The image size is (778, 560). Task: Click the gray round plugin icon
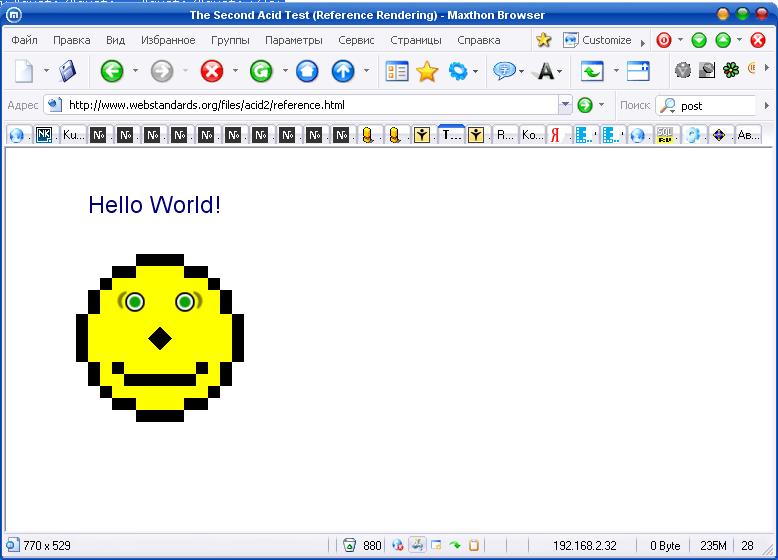point(683,70)
